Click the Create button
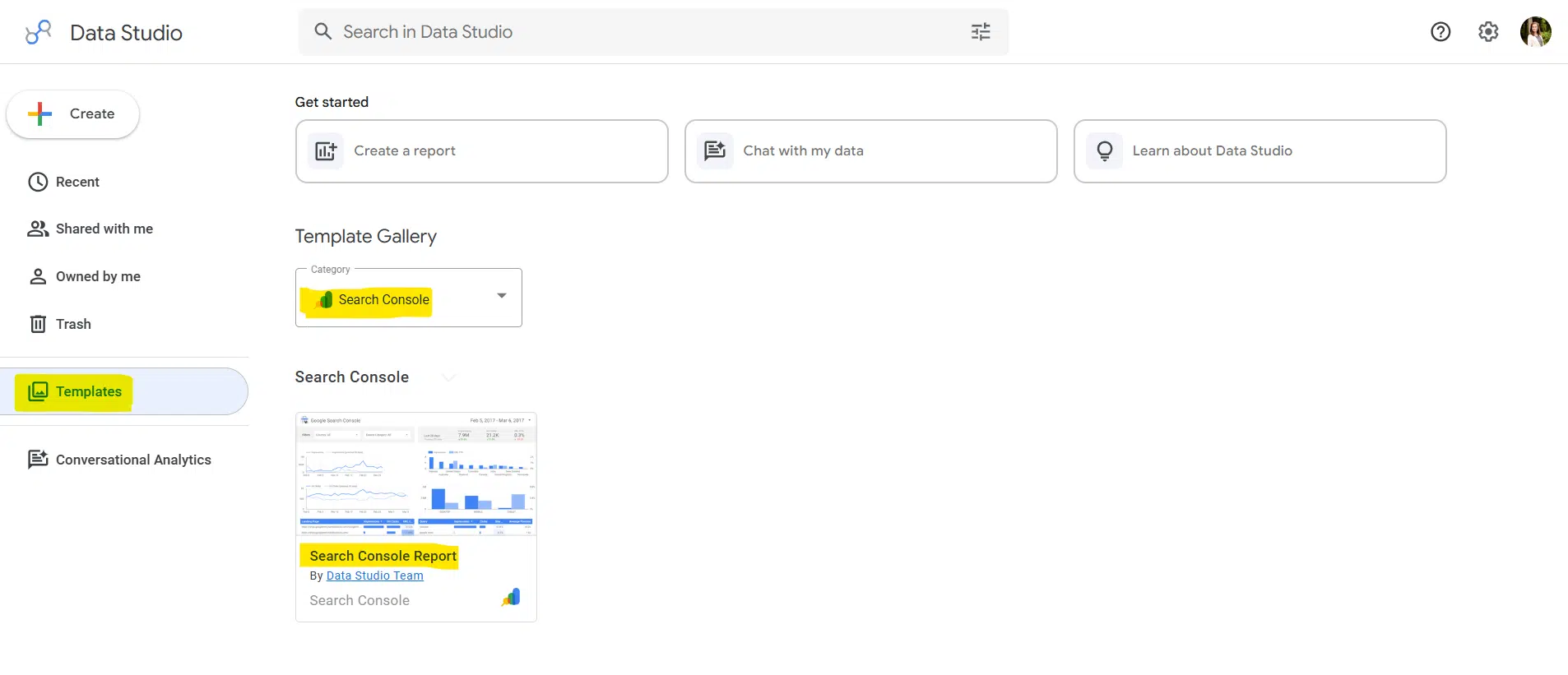The width and height of the screenshot is (1568, 675). (72, 114)
